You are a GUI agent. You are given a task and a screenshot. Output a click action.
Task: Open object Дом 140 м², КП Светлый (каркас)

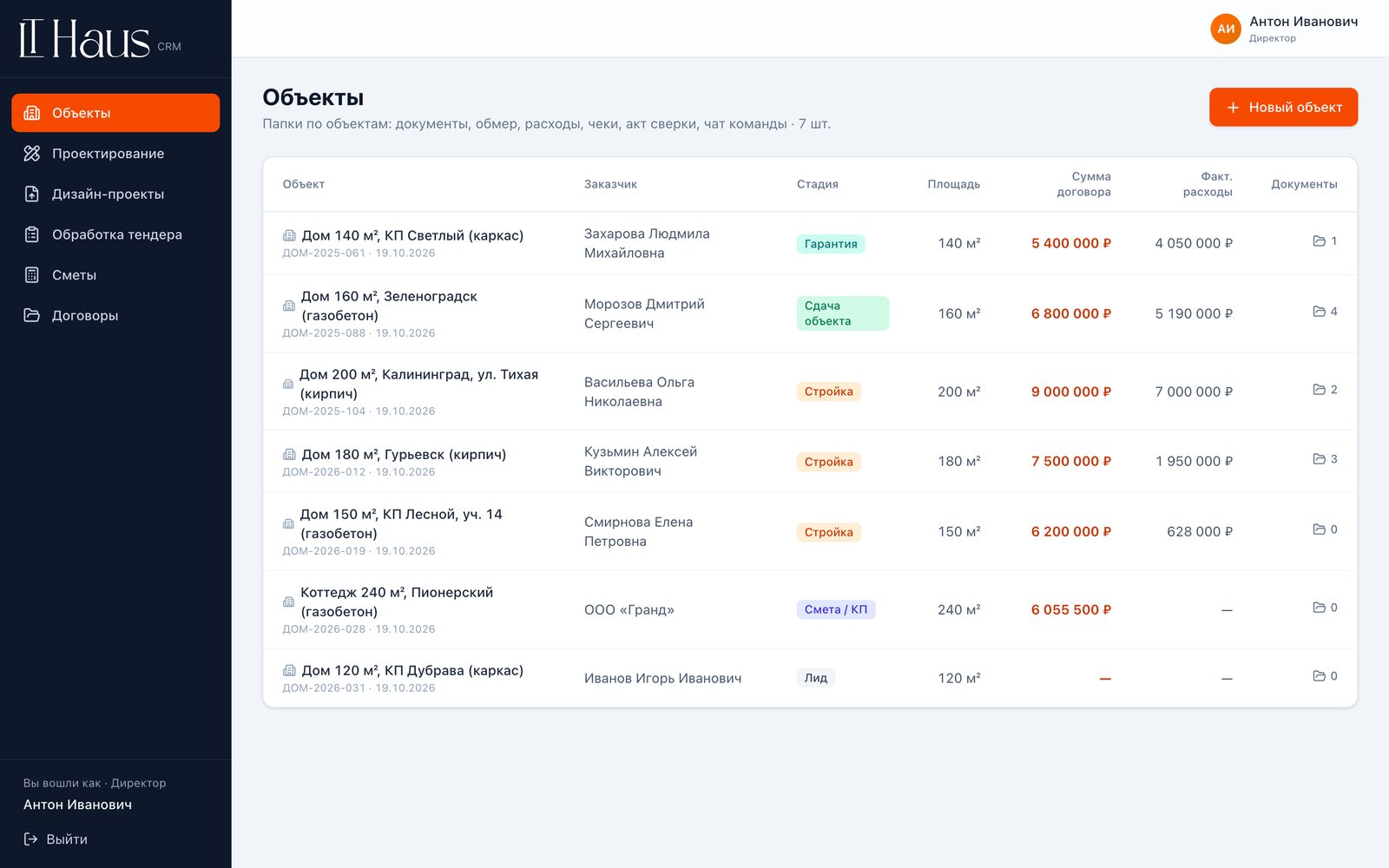click(412, 236)
